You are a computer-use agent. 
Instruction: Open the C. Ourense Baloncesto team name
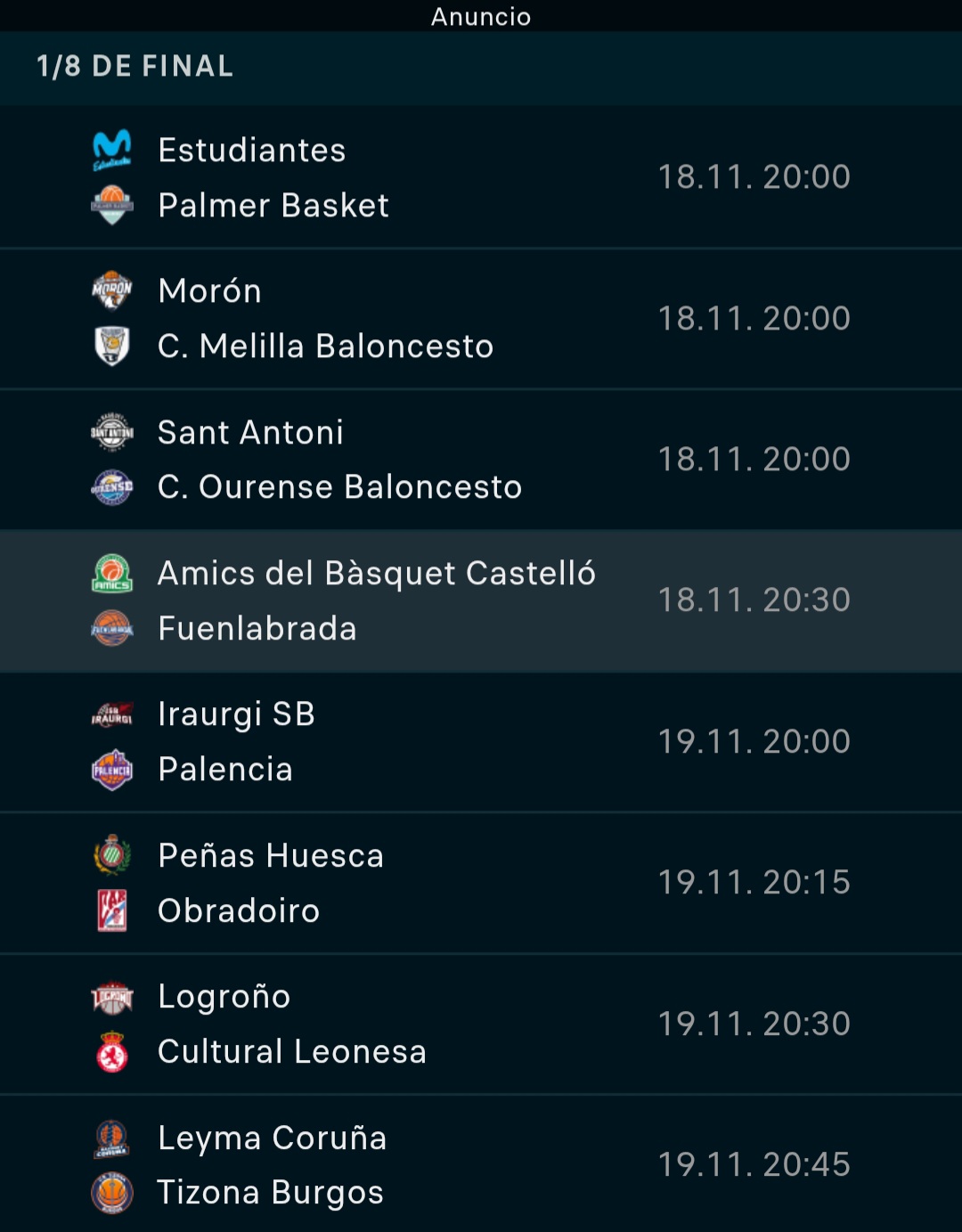click(339, 487)
